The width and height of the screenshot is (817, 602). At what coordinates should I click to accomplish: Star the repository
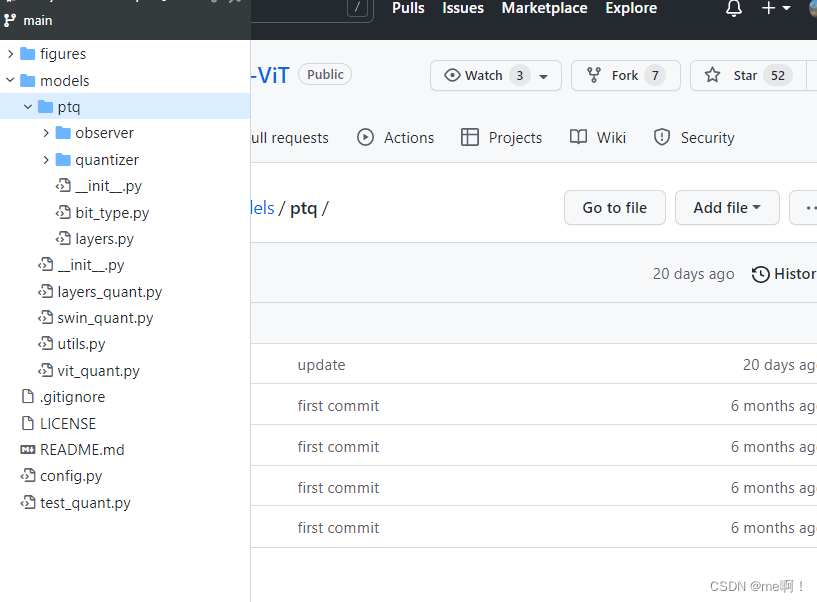(748, 76)
